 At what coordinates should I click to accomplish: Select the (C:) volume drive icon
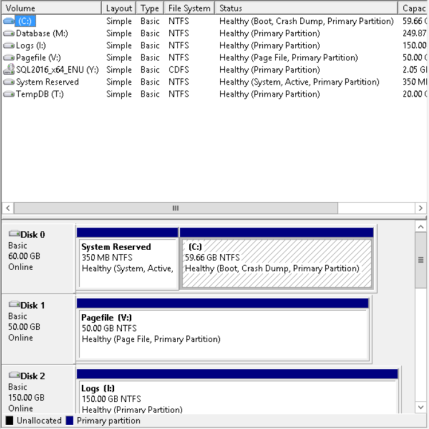[x=9, y=21]
